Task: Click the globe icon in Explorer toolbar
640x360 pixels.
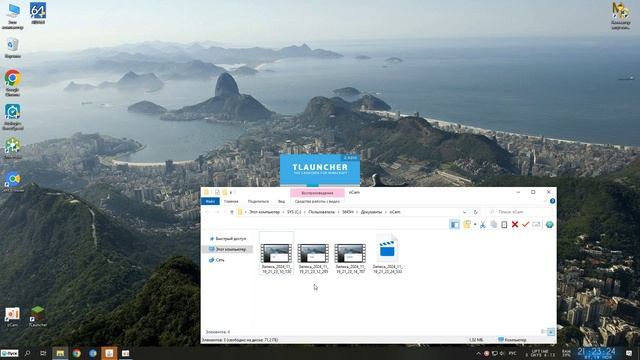Action: [549, 224]
